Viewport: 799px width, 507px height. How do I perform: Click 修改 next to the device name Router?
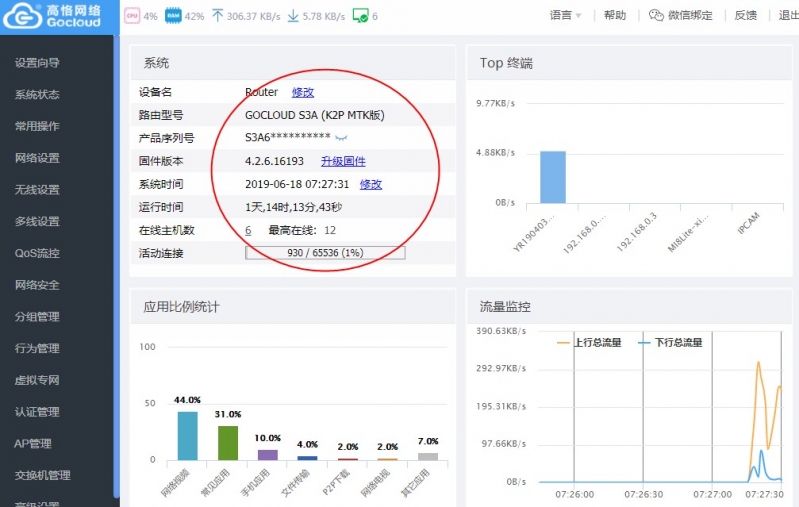[302, 92]
